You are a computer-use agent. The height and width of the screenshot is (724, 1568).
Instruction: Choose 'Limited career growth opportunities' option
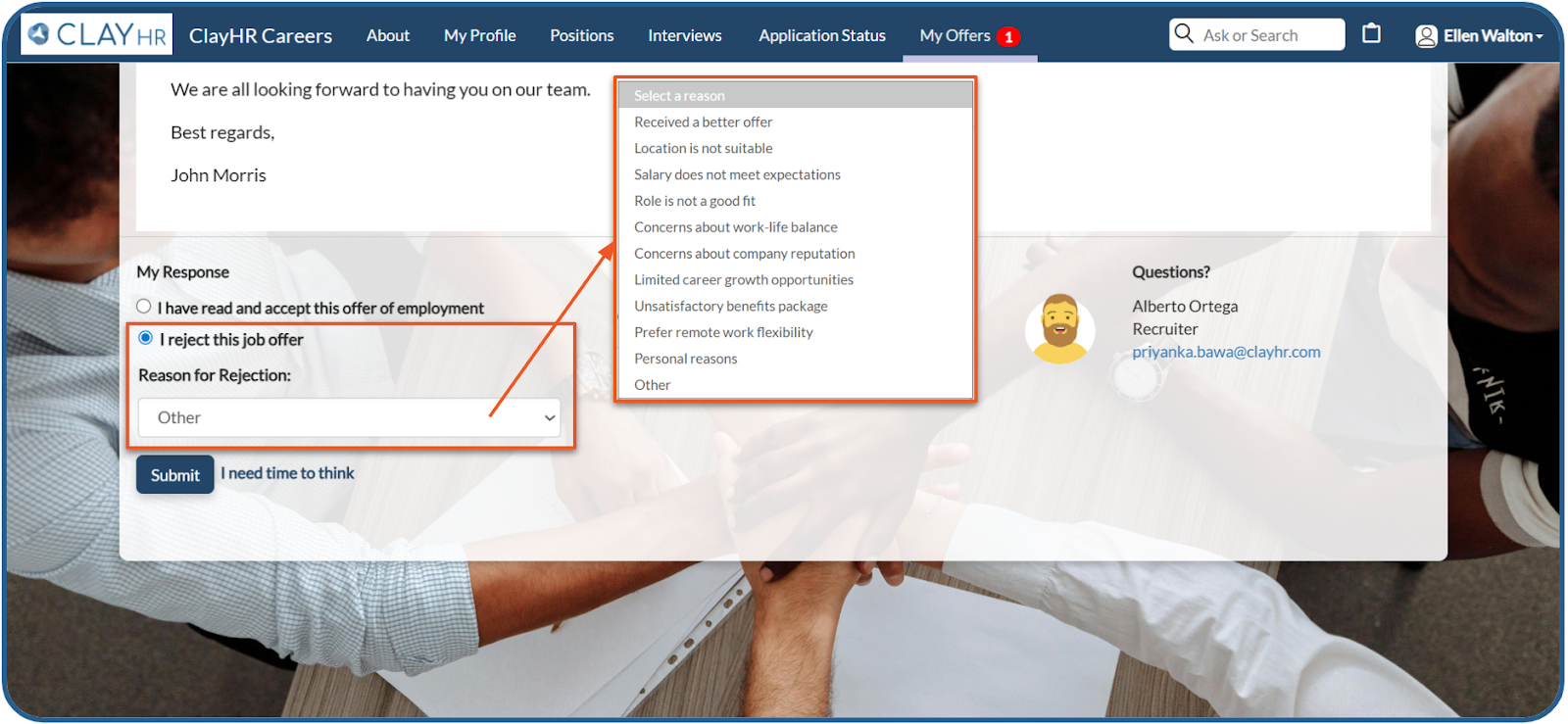click(x=795, y=280)
